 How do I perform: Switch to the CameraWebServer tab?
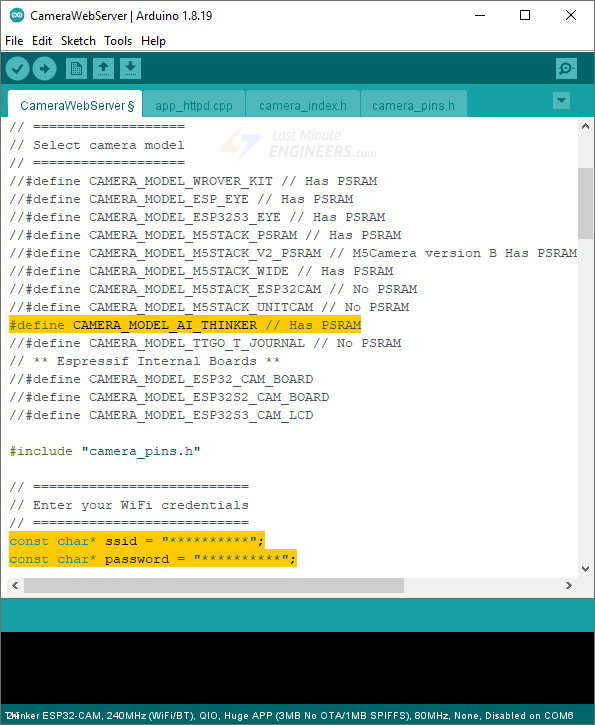coord(75,105)
